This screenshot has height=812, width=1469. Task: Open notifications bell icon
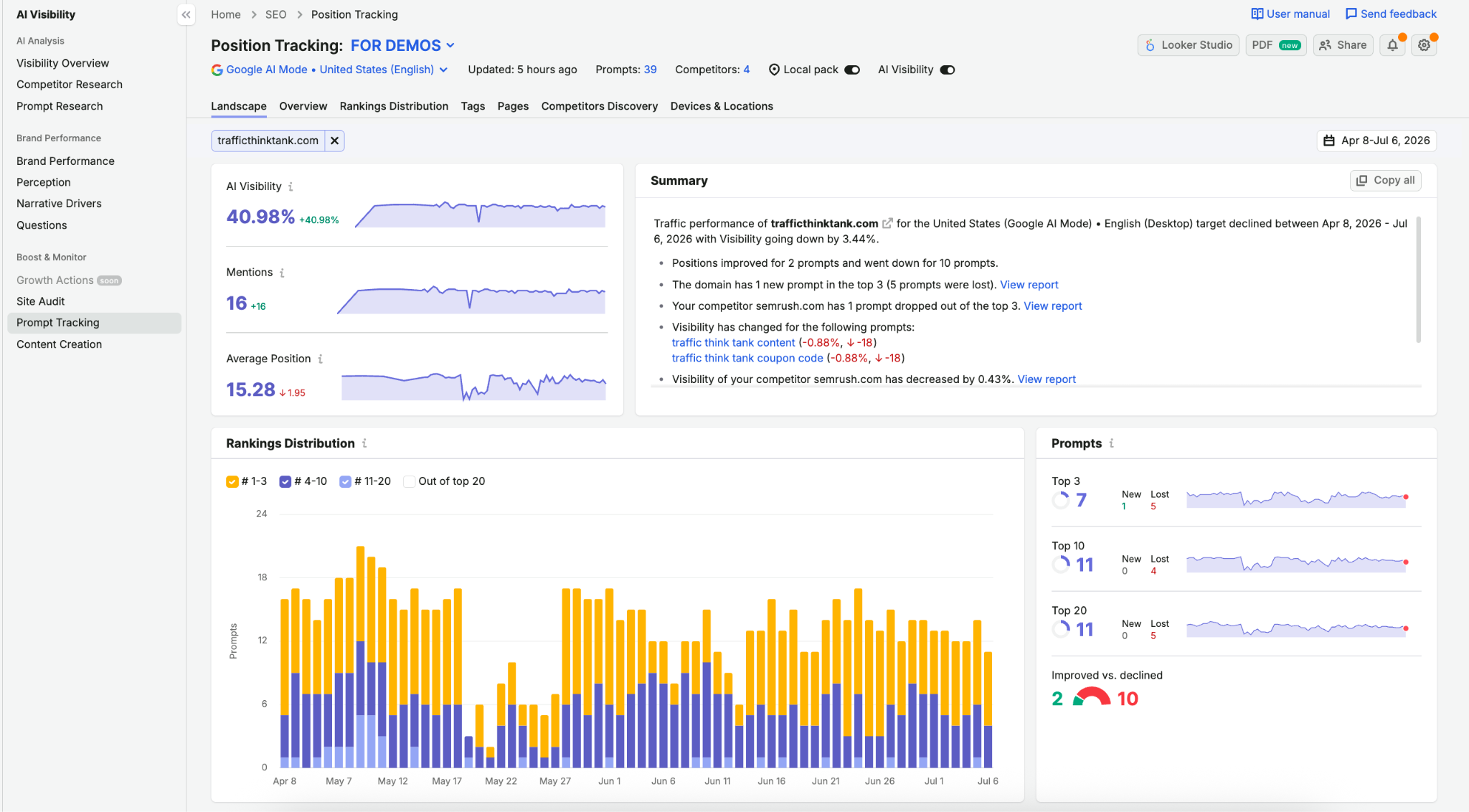pos(1392,45)
